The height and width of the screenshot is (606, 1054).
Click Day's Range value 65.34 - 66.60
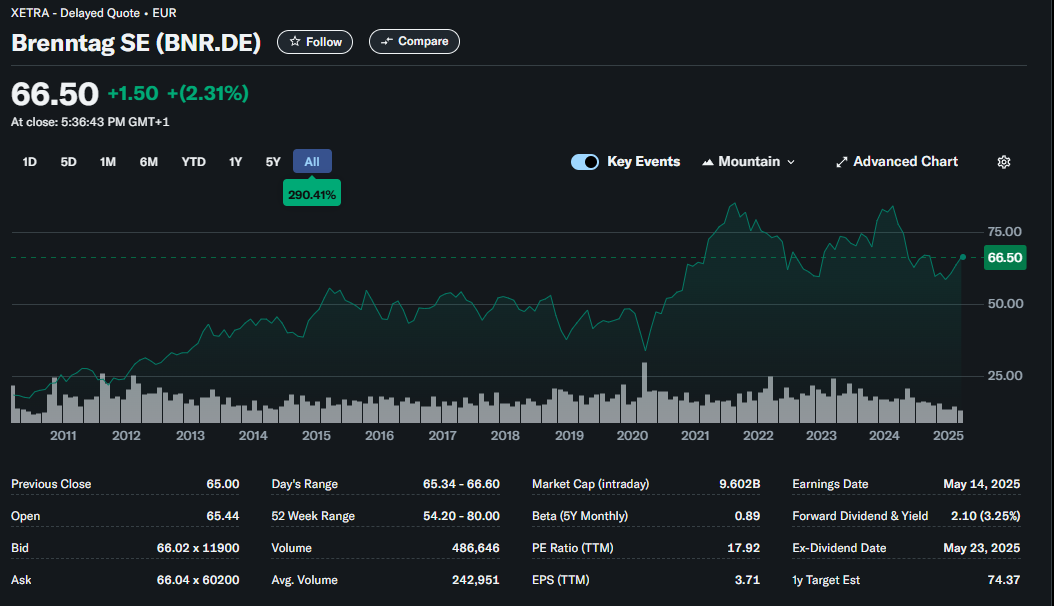point(461,484)
